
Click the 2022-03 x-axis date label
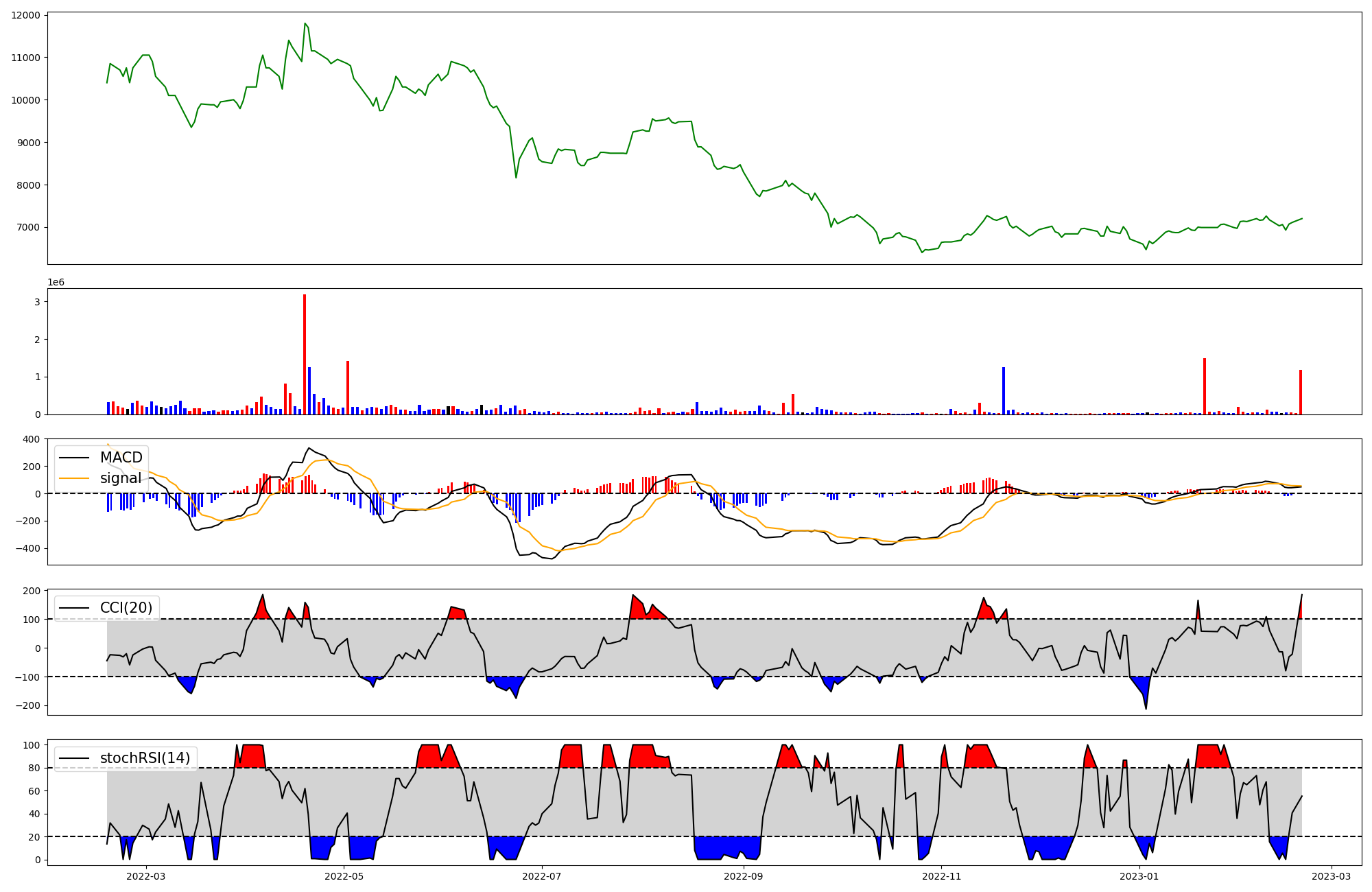point(146,876)
